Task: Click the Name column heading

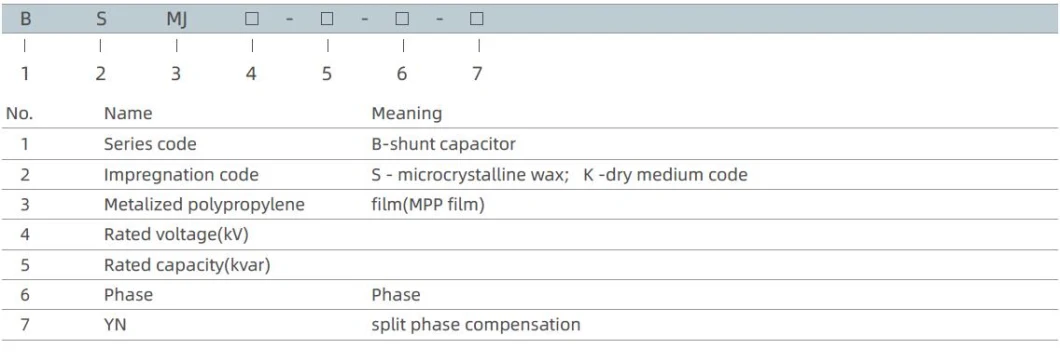Action: tap(128, 114)
